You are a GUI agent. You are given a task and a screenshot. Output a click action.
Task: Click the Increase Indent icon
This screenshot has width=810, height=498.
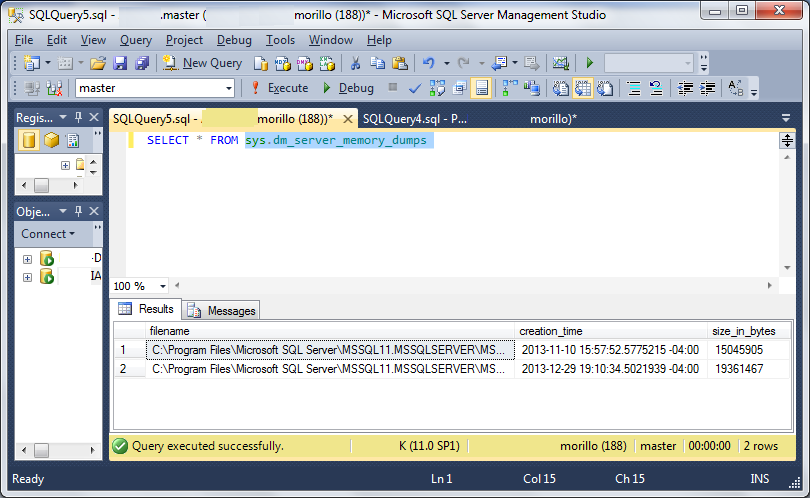pos(707,88)
